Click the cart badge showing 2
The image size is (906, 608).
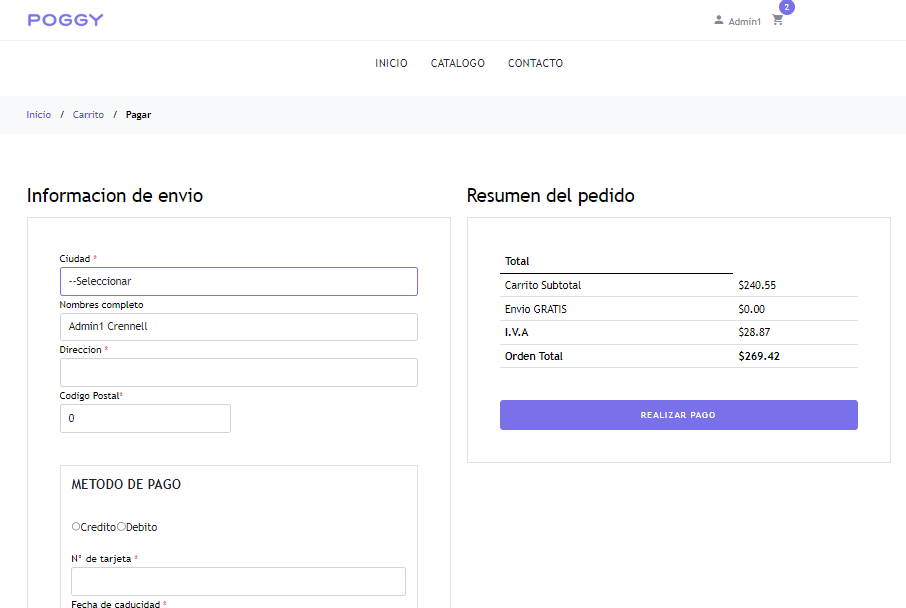786,8
